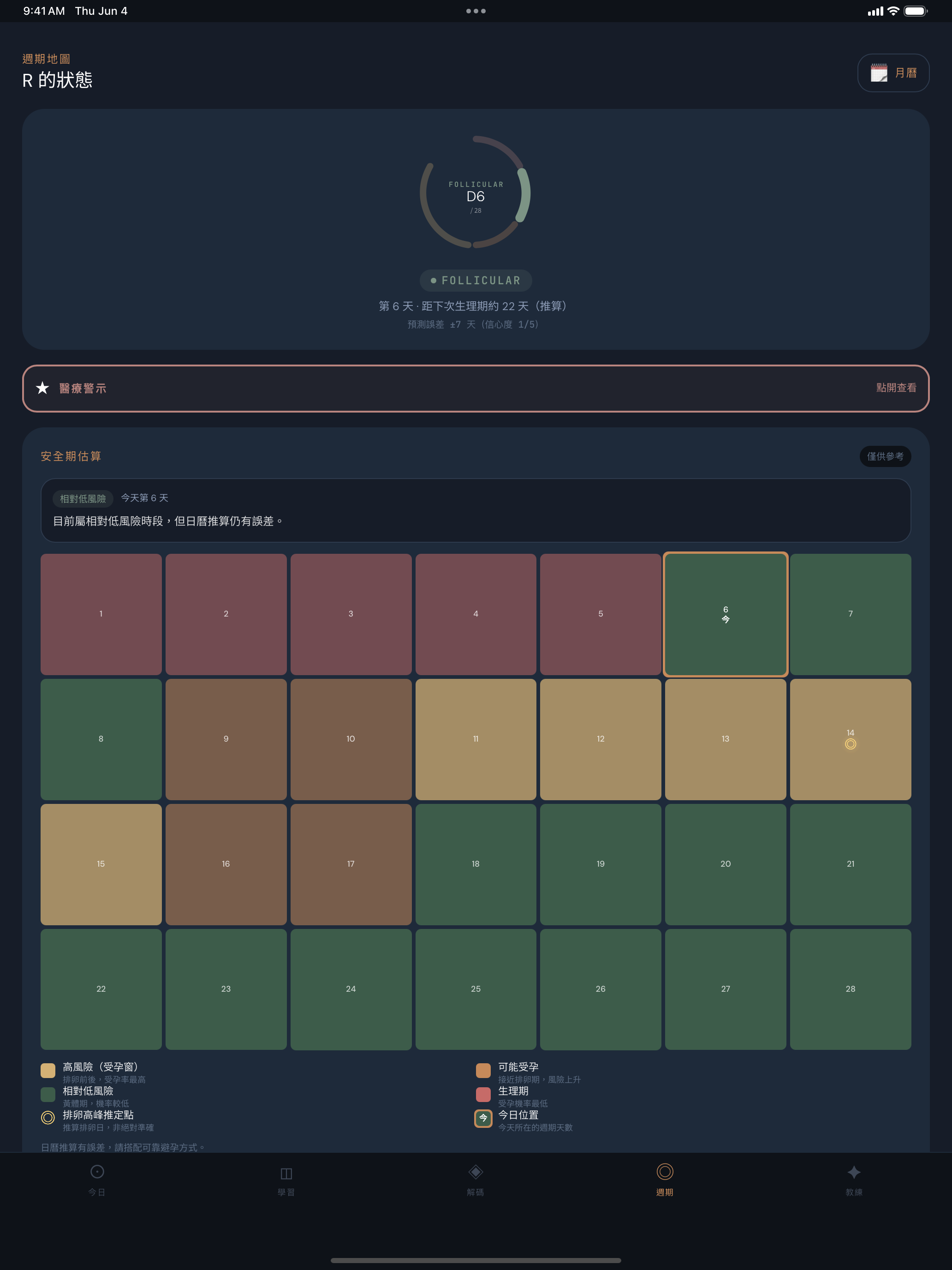Select cycle day 19 tile
This screenshot has height=1270, width=952.
601,864
